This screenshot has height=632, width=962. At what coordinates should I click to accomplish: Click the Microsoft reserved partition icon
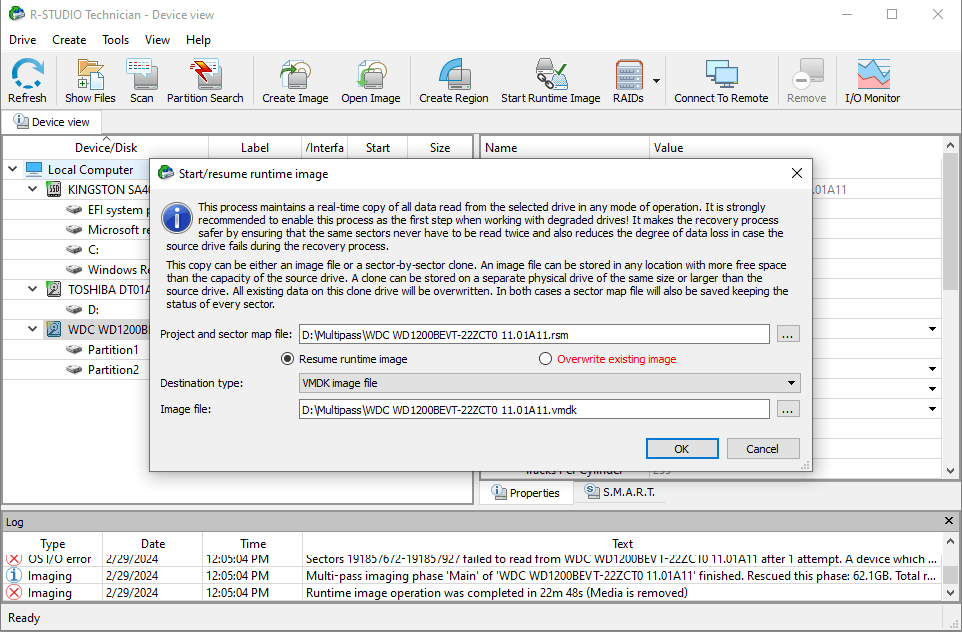(74, 229)
